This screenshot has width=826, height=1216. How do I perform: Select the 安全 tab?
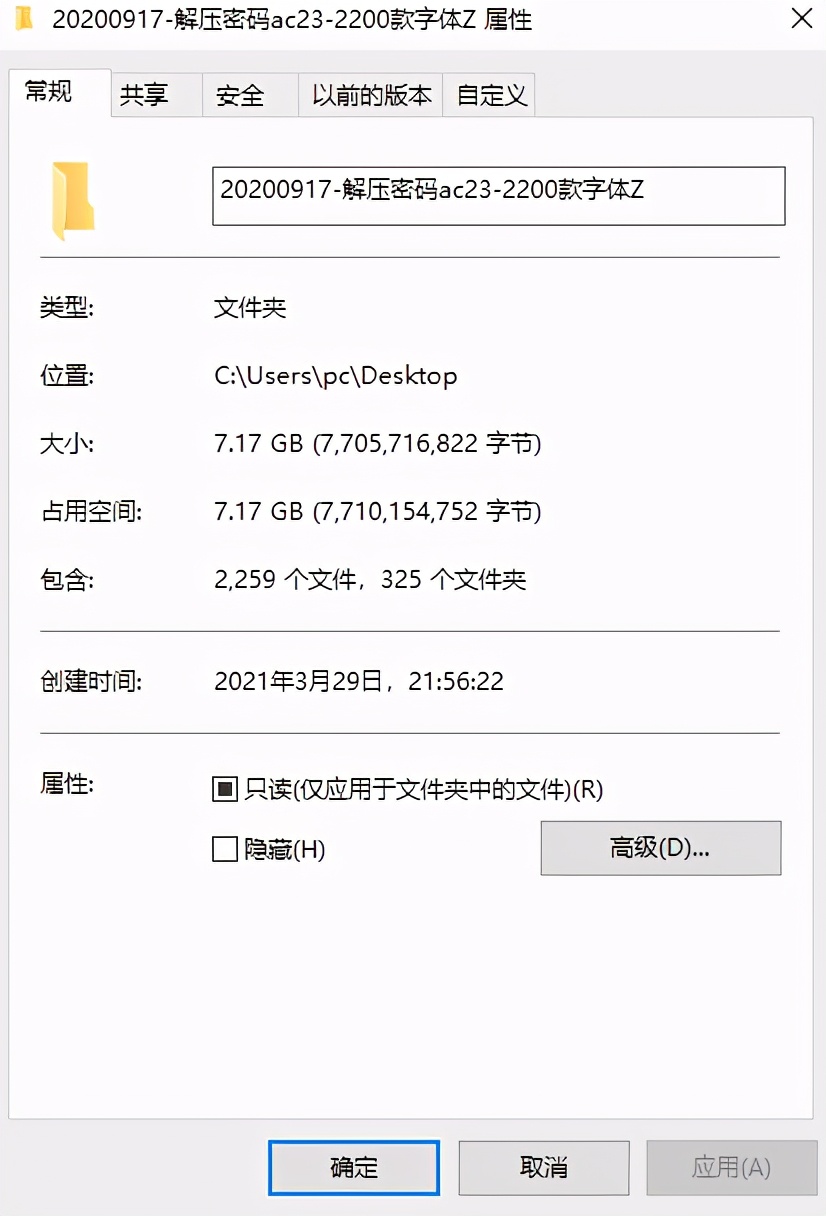(243, 94)
